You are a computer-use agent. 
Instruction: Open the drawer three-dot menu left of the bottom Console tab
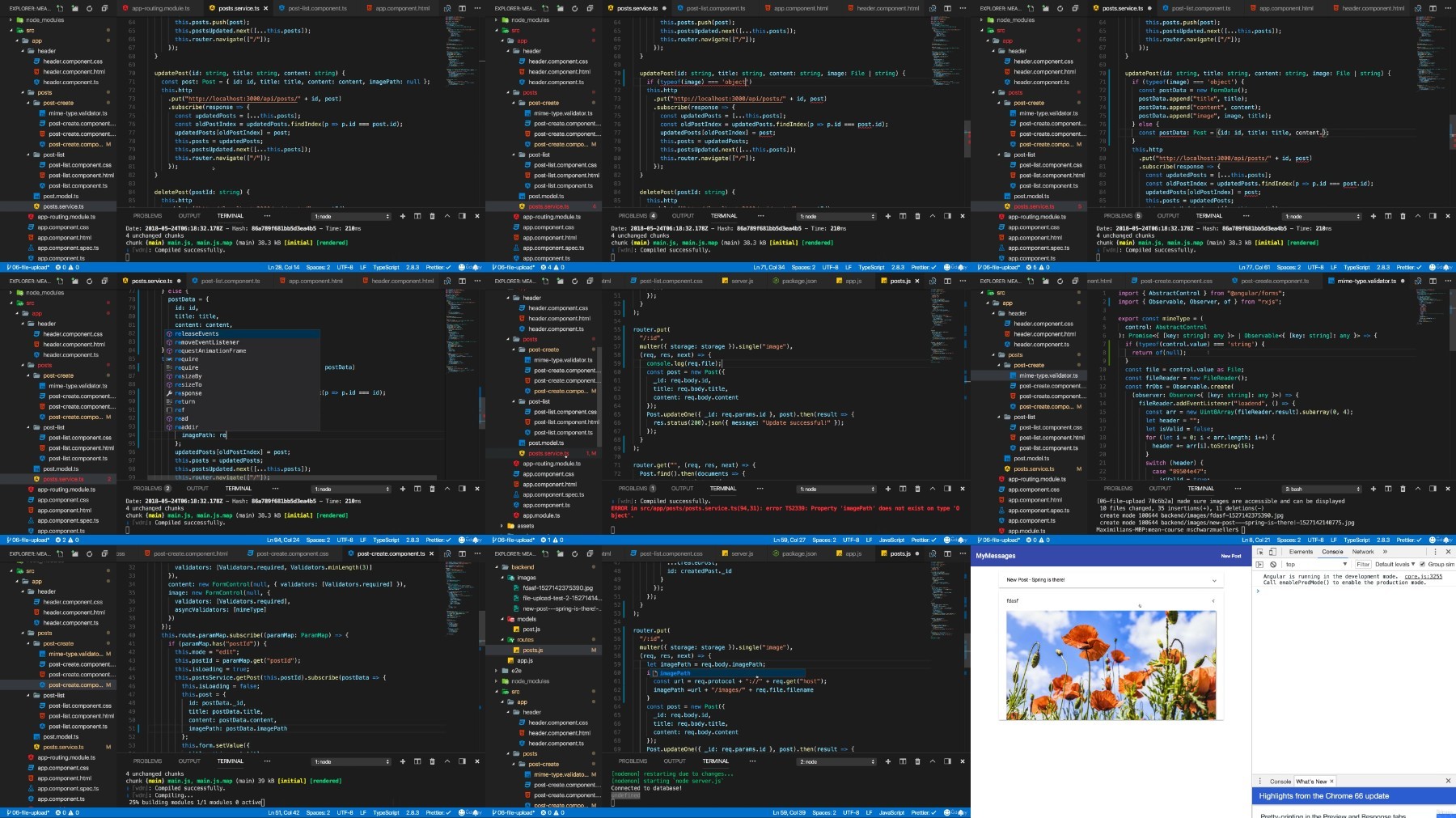point(1259,781)
